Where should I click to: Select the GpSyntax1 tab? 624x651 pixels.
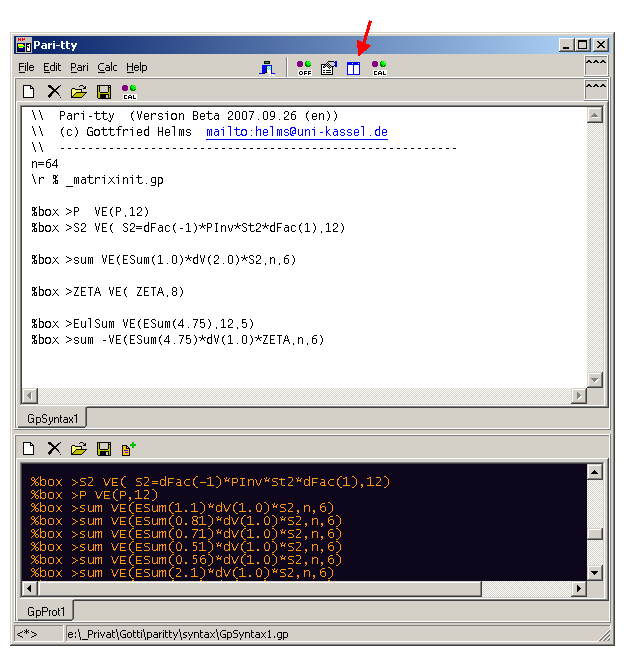(54, 418)
